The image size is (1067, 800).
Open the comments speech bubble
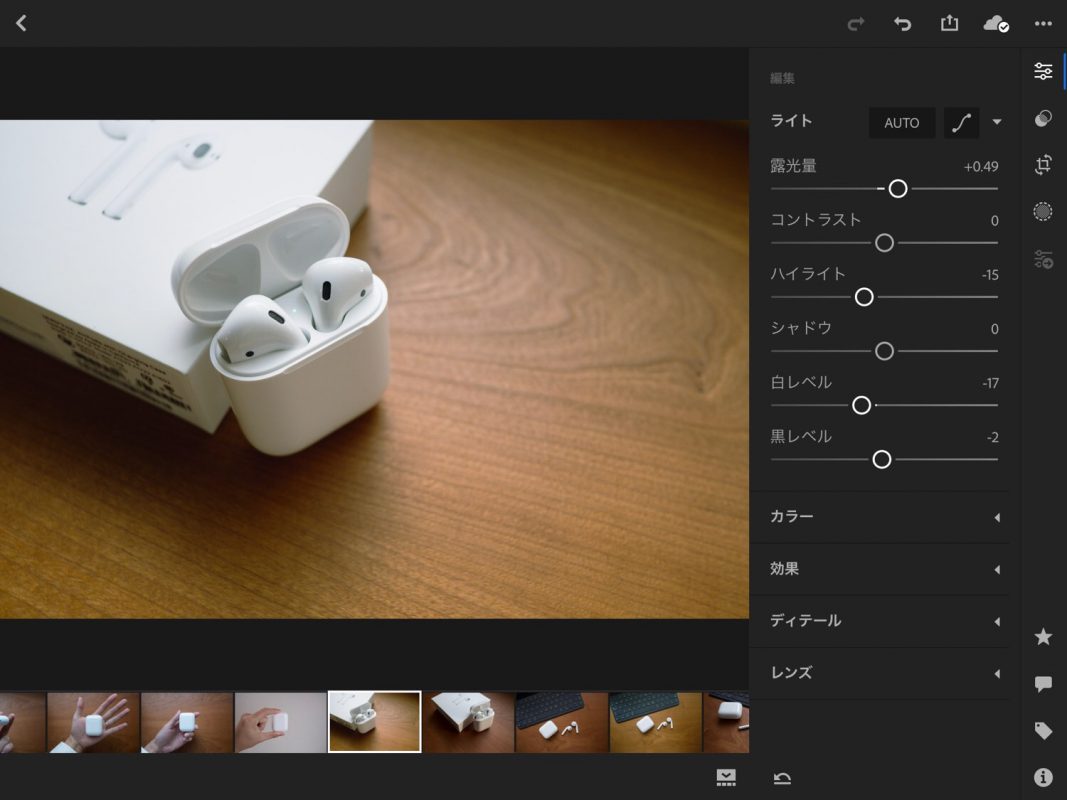coord(1043,684)
